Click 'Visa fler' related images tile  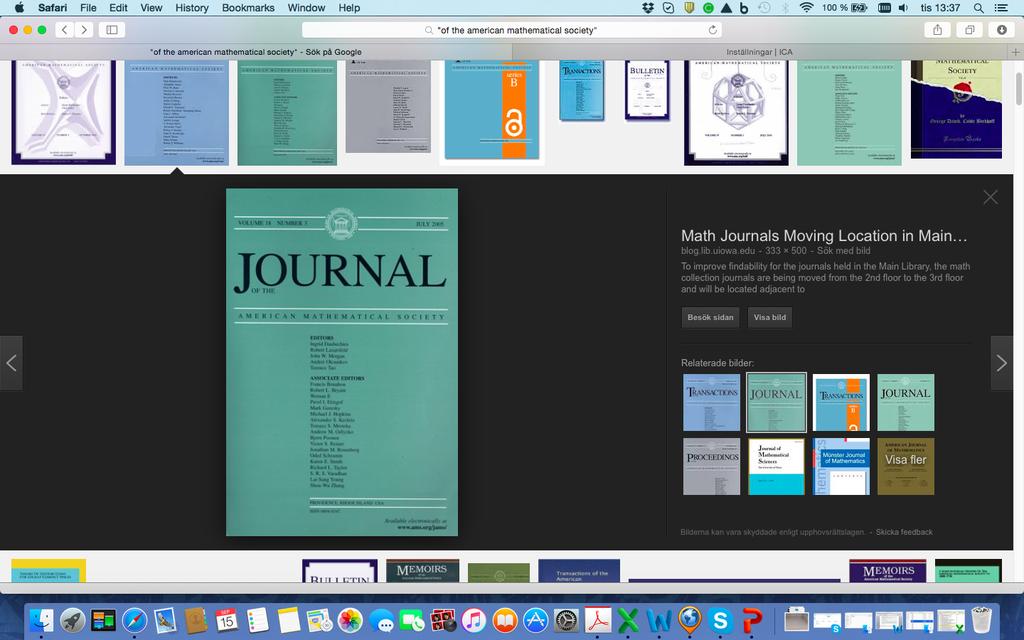(x=905, y=466)
